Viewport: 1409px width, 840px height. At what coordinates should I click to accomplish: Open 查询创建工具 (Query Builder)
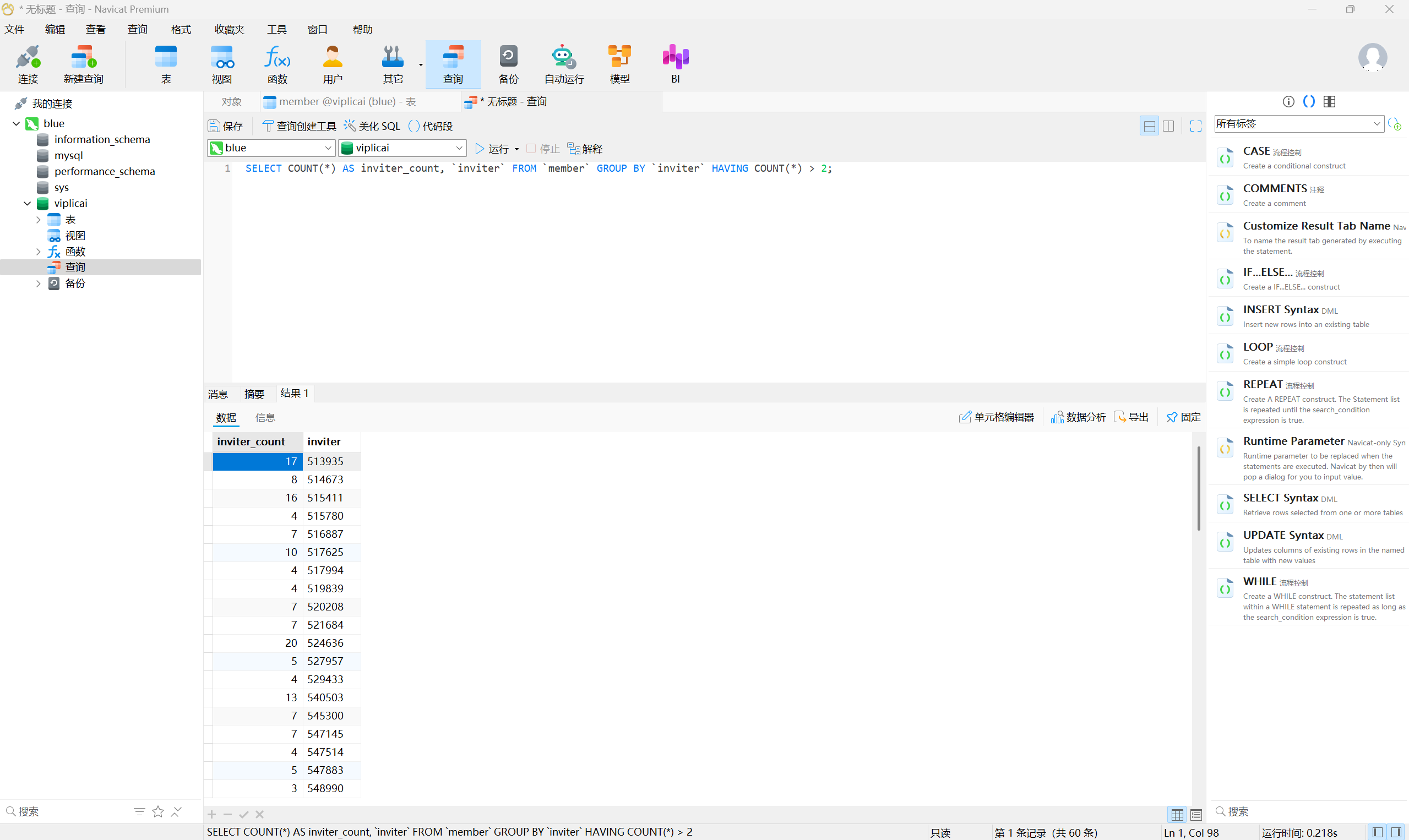pyautogui.click(x=300, y=126)
